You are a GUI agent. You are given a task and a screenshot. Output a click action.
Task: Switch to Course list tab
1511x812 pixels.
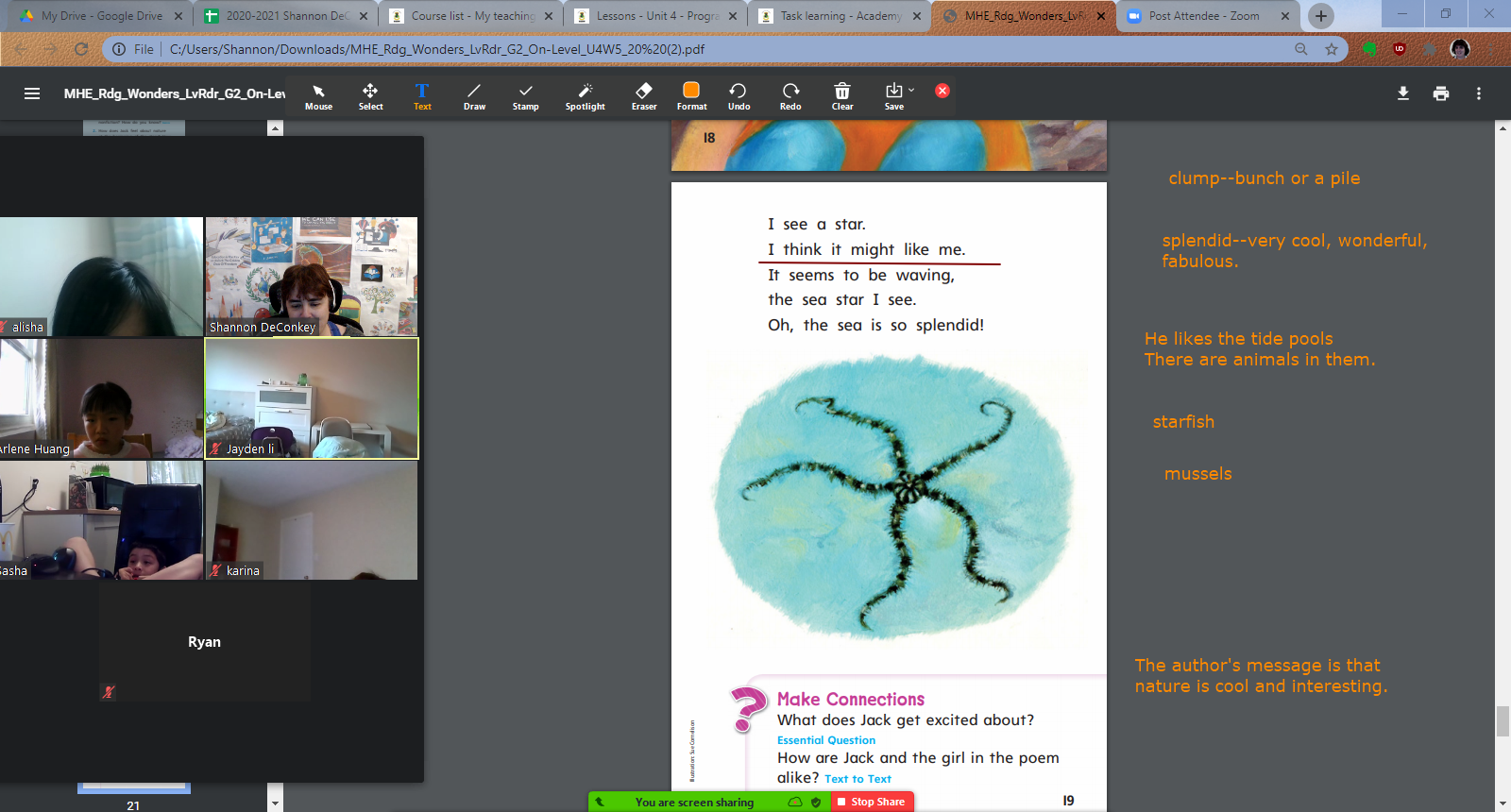click(470, 16)
